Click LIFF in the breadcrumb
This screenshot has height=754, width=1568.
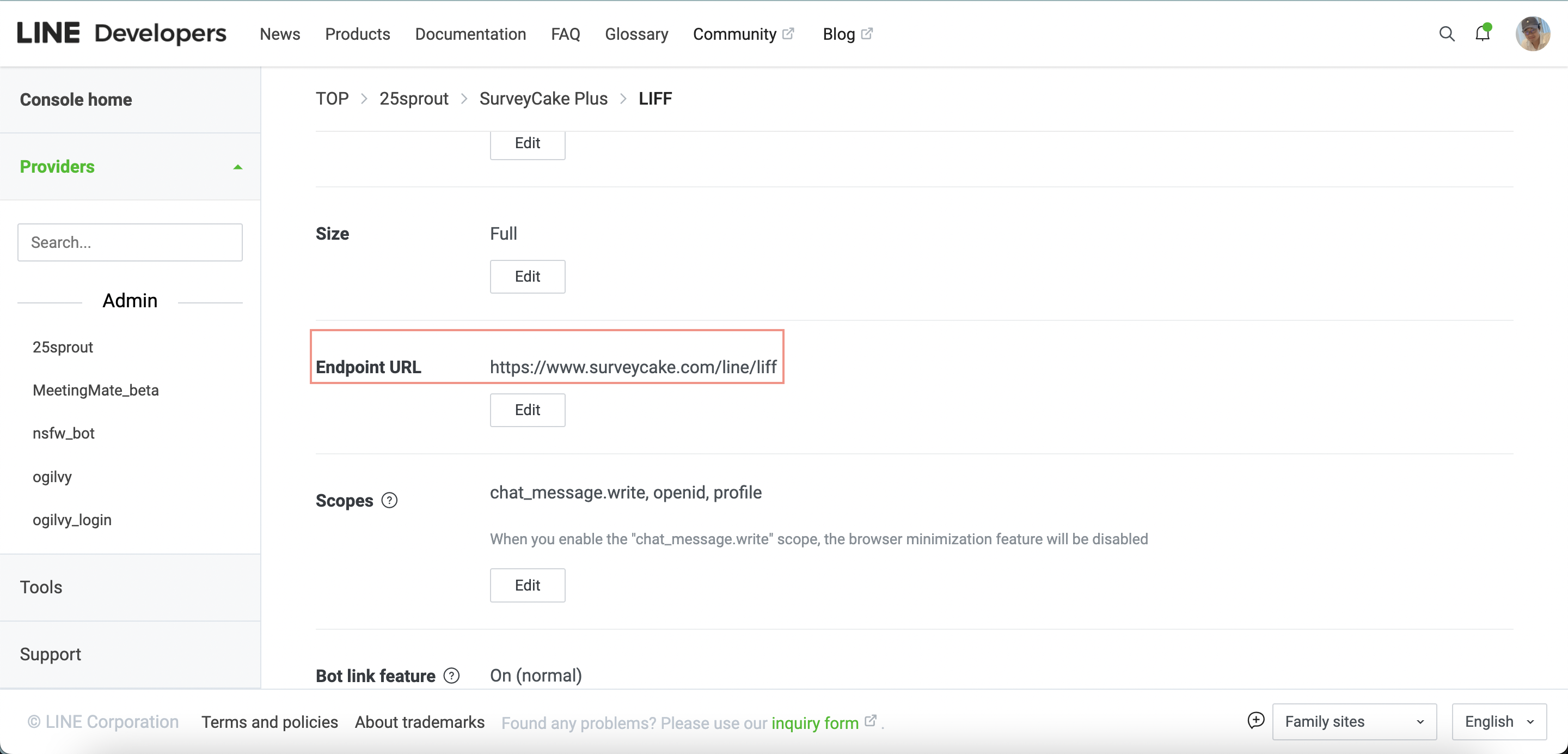click(x=655, y=99)
